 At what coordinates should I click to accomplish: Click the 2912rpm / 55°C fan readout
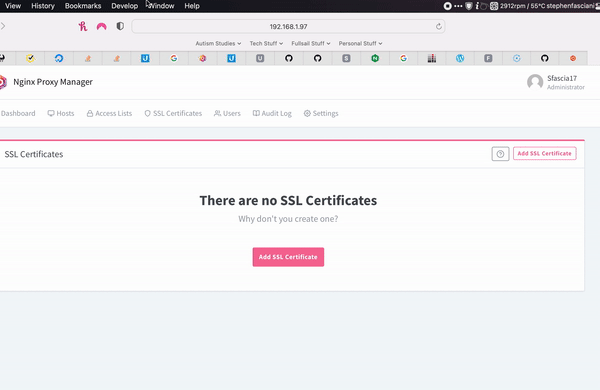522,6
